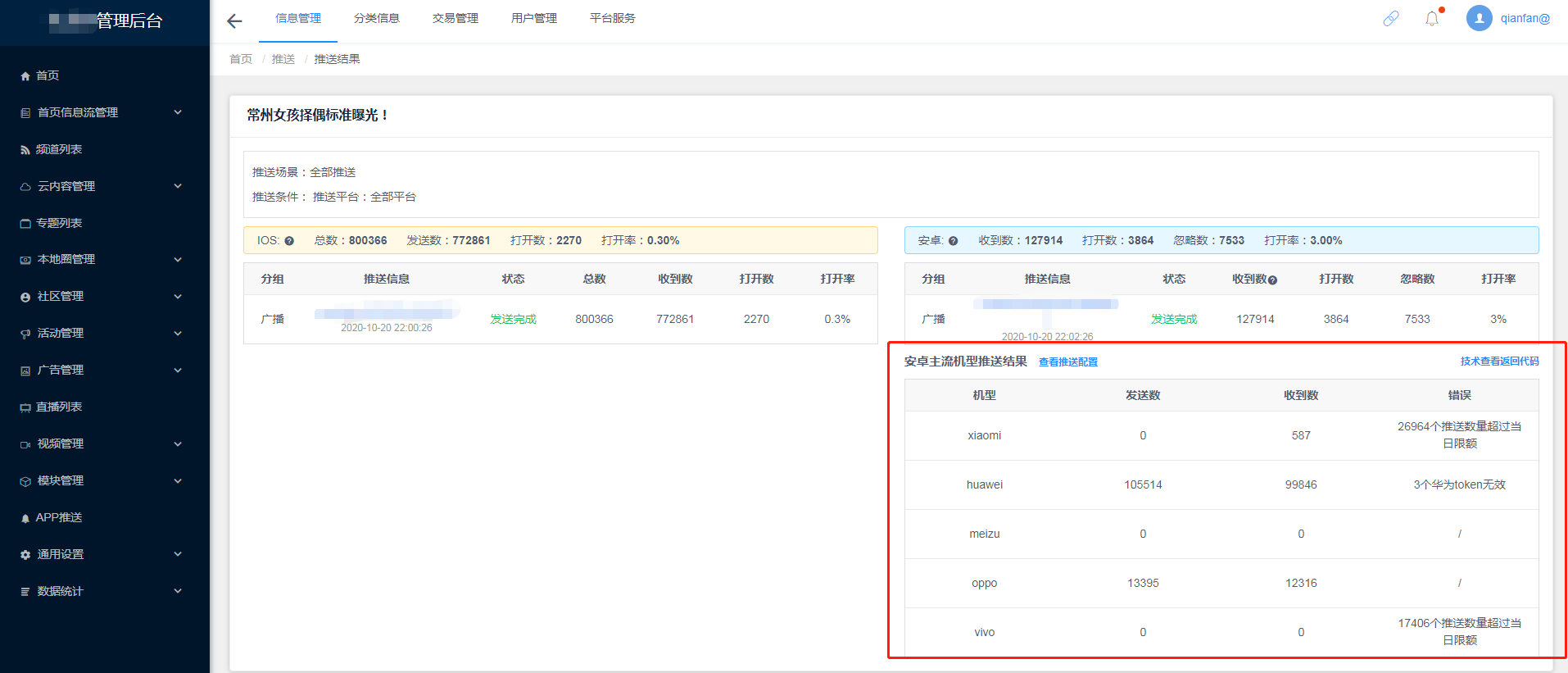Screen dimensions: 1568x673
Task: Go to 首页 in the breadcrumb
Action: pyautogui.click(x=241, y=59)
